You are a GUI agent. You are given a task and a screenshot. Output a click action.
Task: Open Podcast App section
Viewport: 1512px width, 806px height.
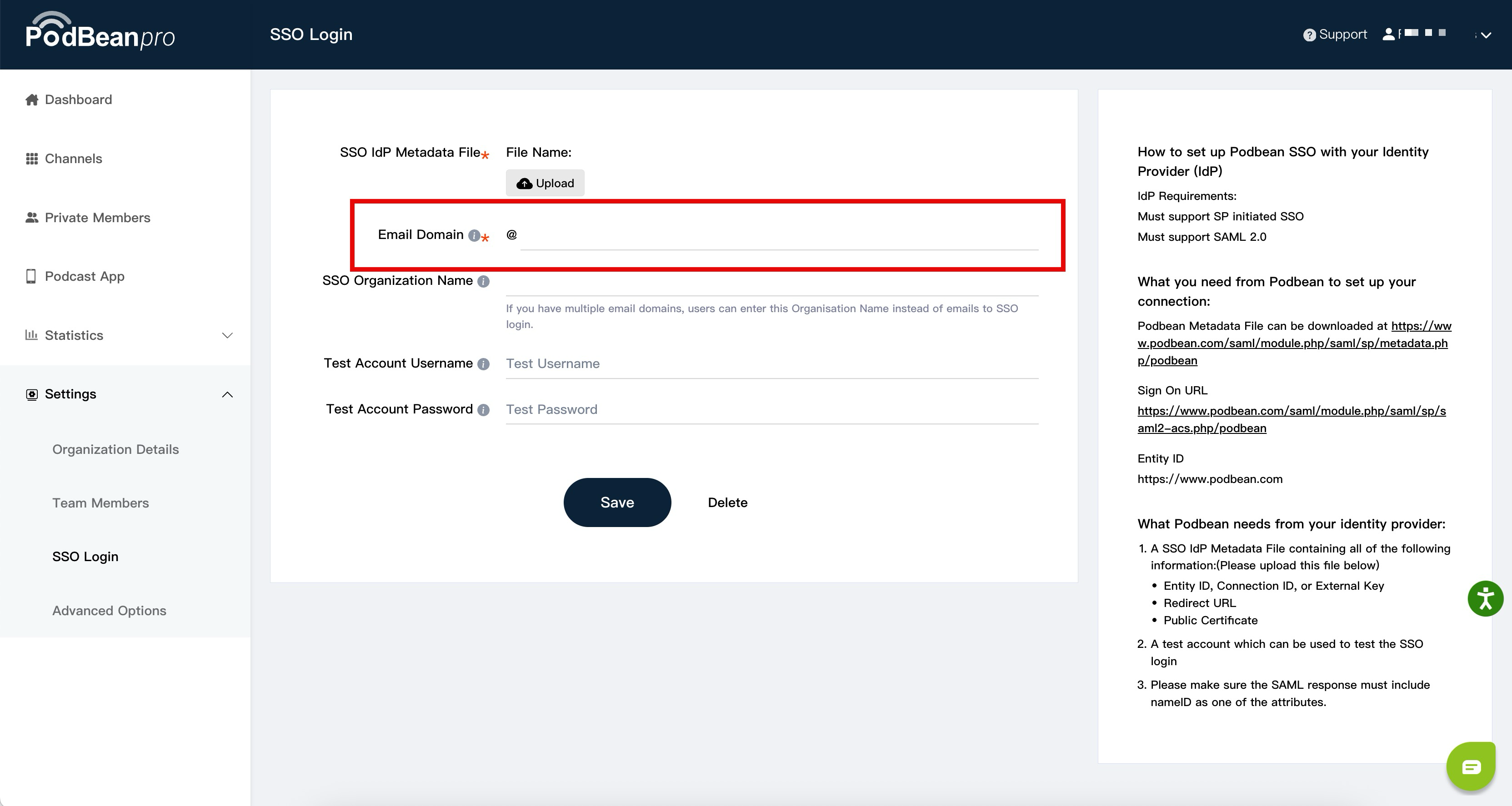[85, 276]
